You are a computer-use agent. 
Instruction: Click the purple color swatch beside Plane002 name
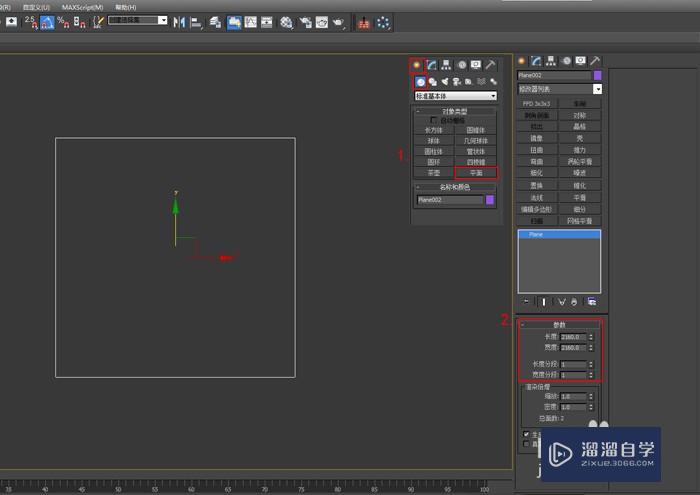pos(490,200)
